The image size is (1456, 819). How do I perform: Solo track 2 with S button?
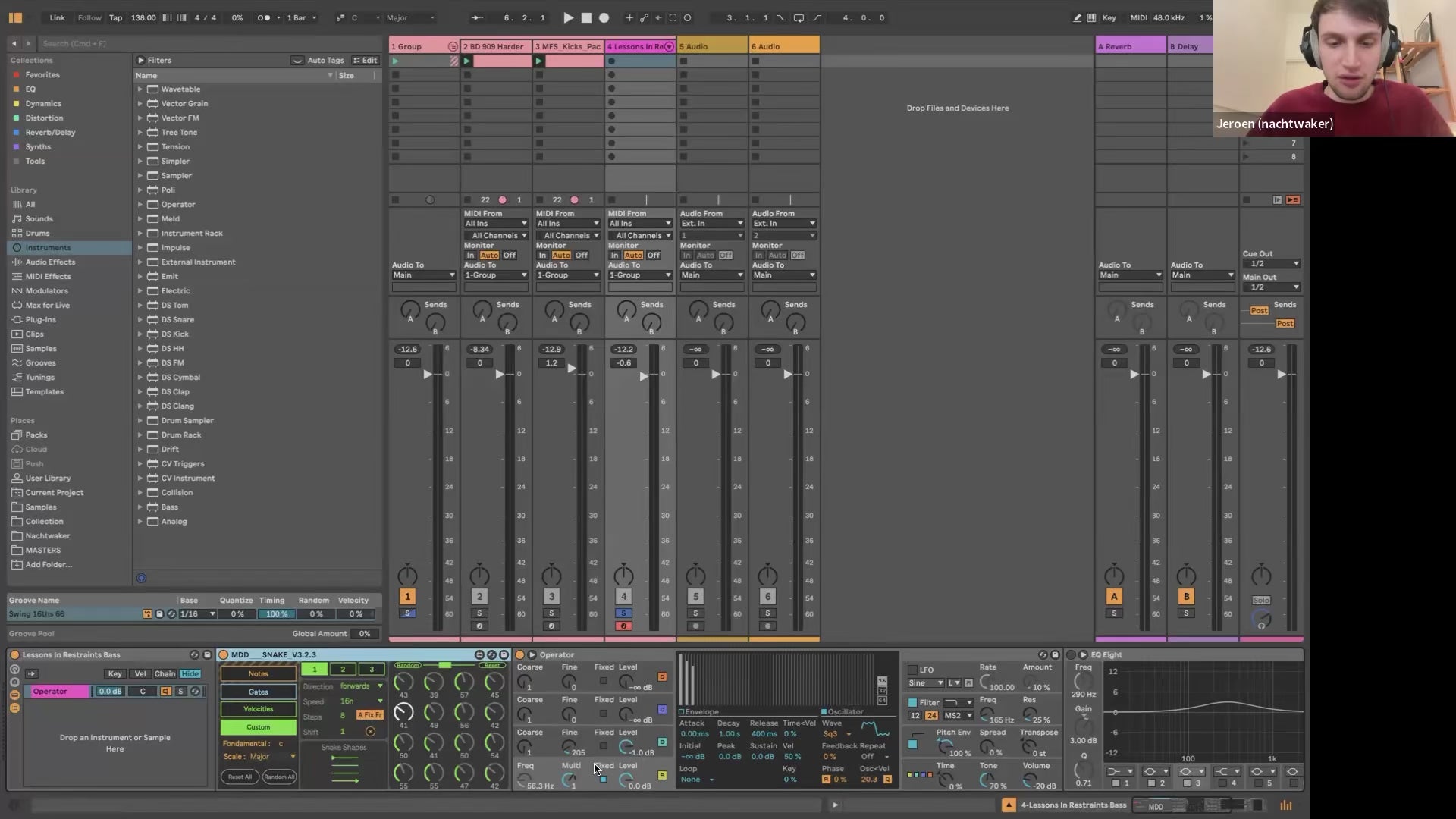tap(479, 613)
